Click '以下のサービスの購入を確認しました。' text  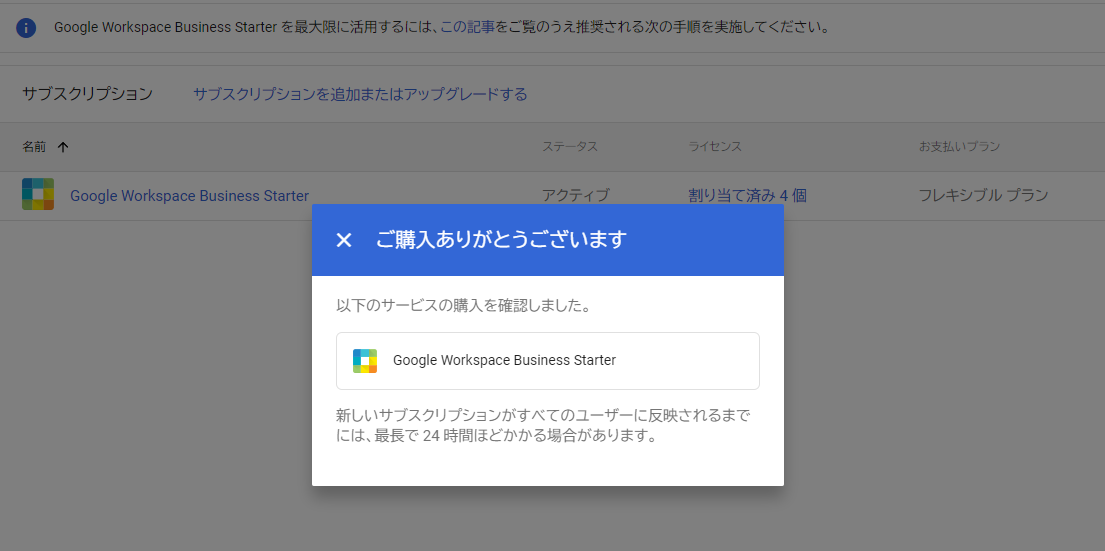463,307
